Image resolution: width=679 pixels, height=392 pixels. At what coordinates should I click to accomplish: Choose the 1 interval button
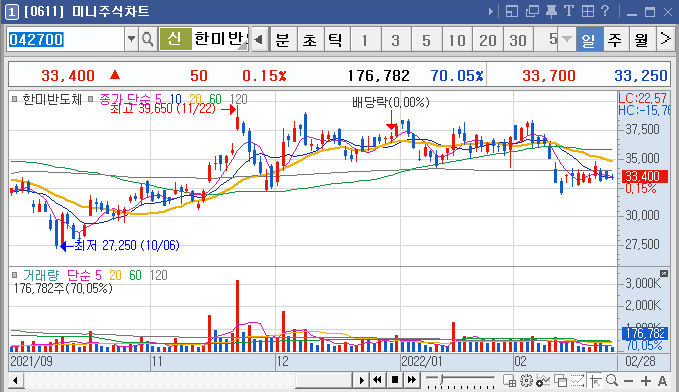pos(365,40)
